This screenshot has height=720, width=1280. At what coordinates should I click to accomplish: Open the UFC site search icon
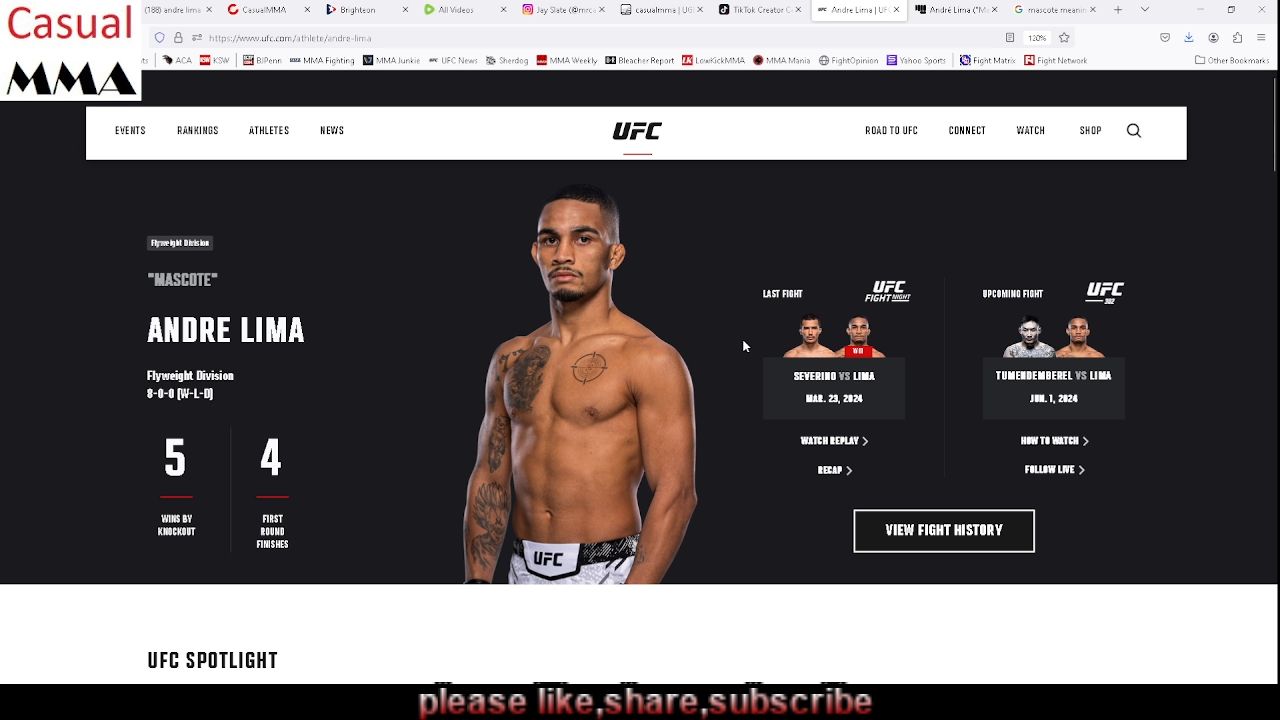click(1134, 131)
